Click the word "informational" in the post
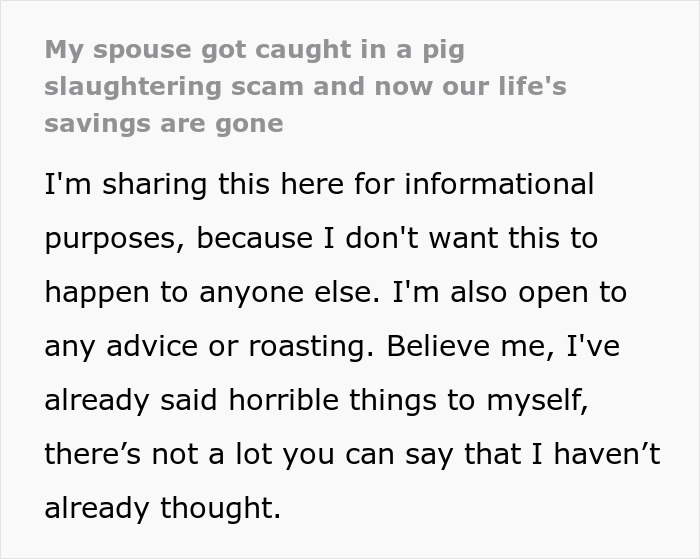This screenshot has width=700, height=559. point(502,185)
